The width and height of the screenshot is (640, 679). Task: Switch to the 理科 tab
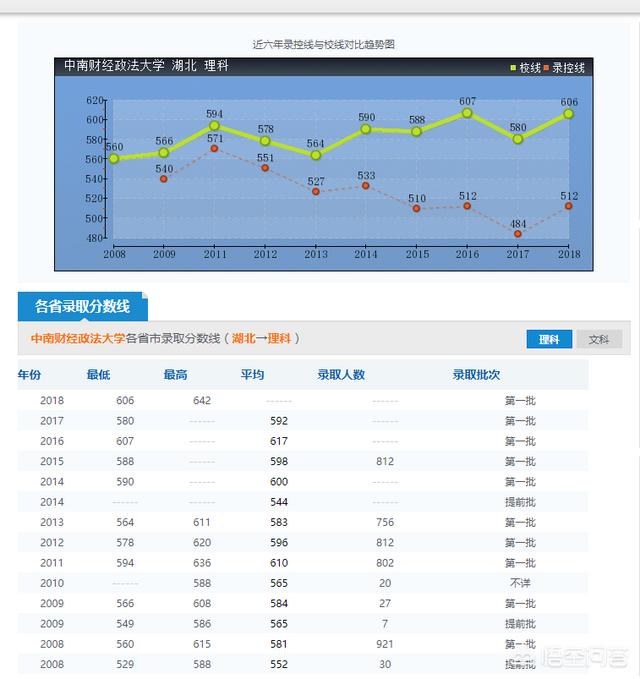point(549,339)
